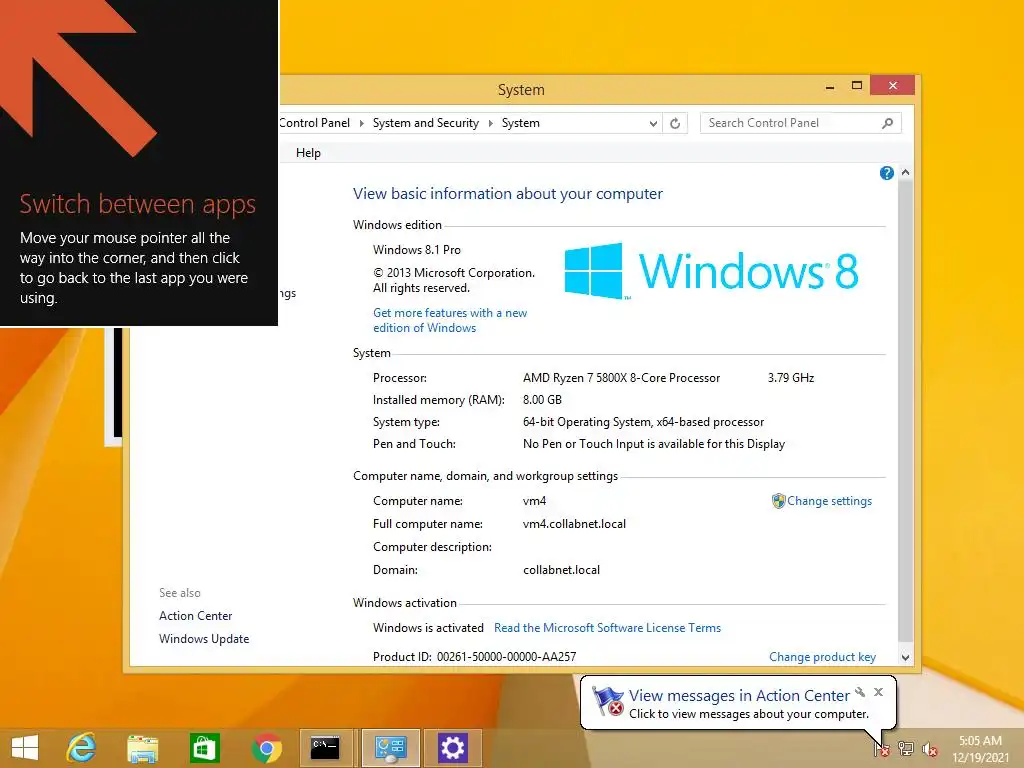The width and height of the screenshot is (1024, 768).
Task: Expand the address bar history dropdown
Action: click(652, 123)
